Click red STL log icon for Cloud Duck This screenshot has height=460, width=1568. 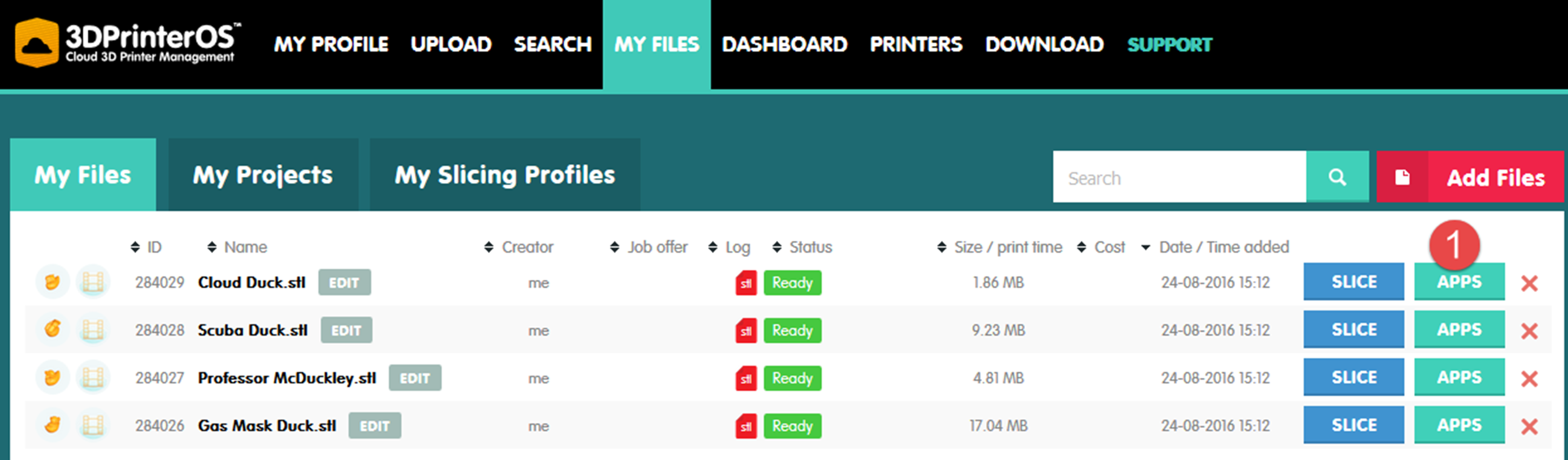[x=746, y=283]
